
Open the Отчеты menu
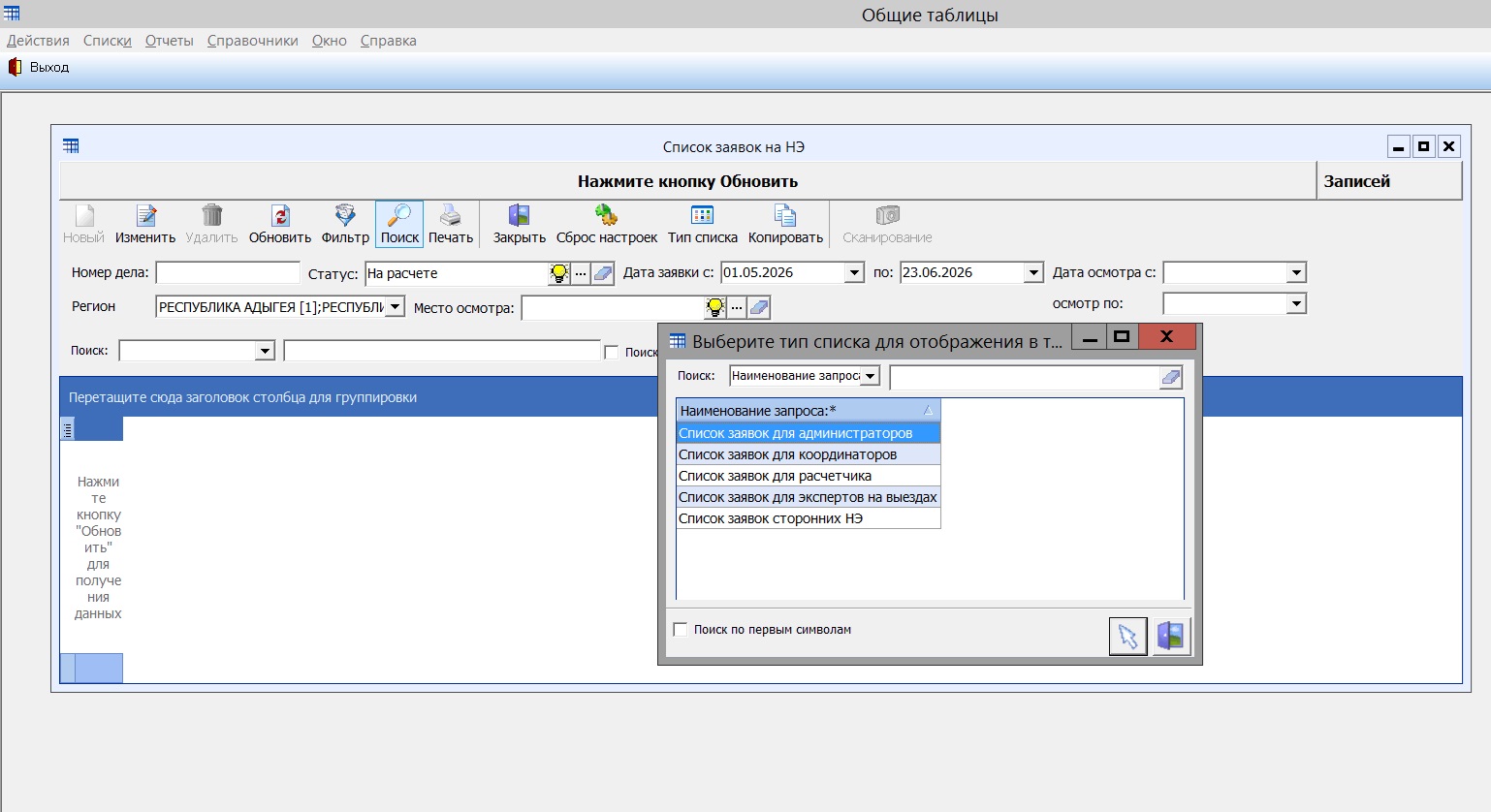[170, 41]
